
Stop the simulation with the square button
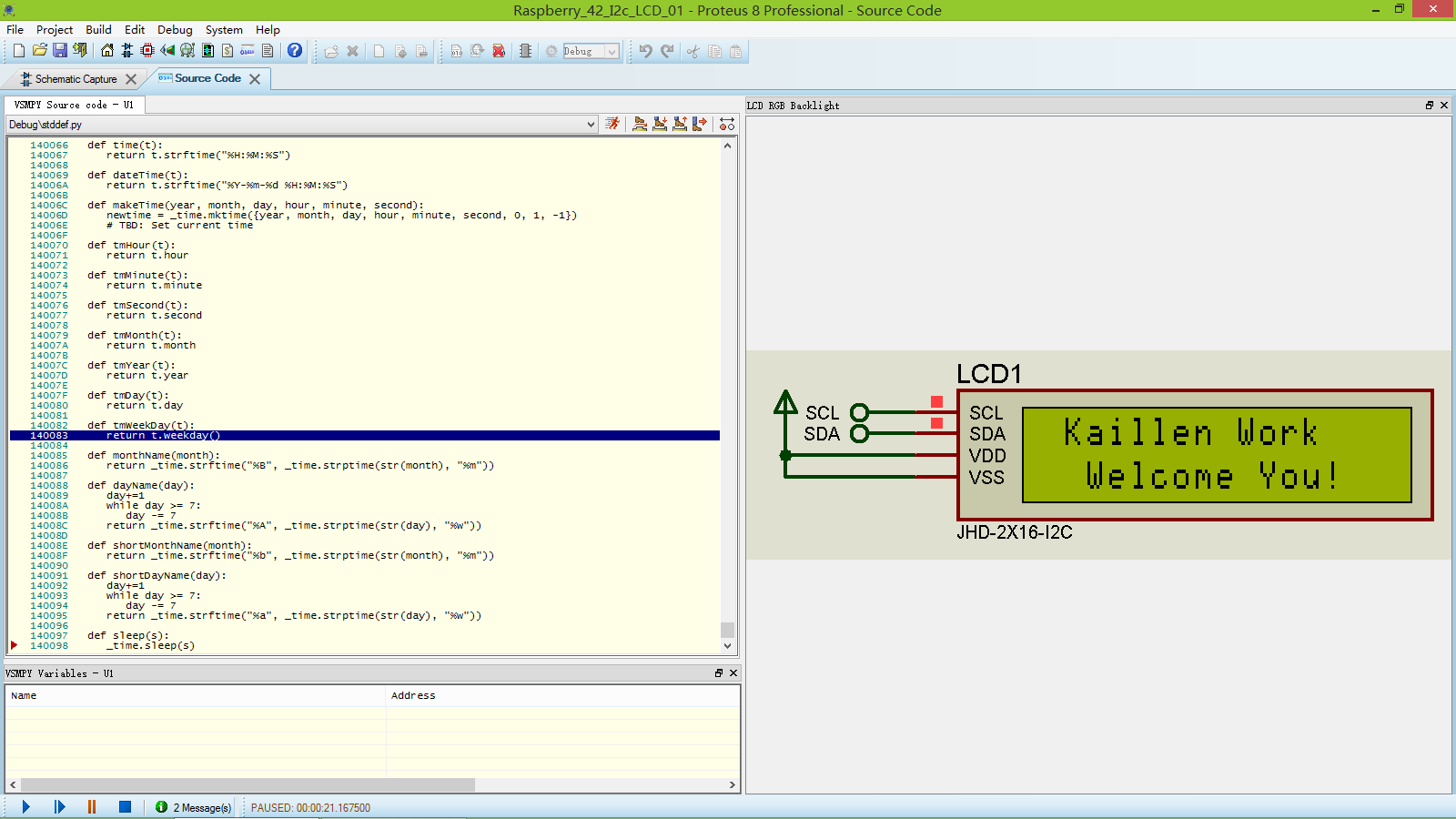124,806
